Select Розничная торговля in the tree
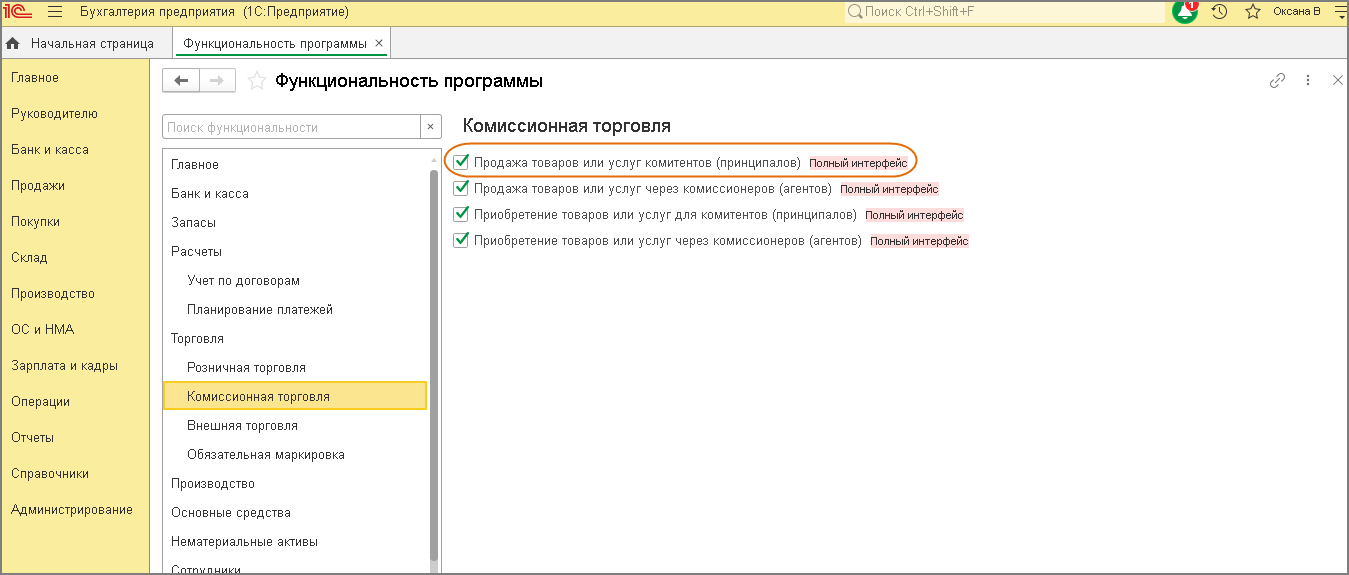Viewport: 1349px width, 575px height. pos(246,367)
